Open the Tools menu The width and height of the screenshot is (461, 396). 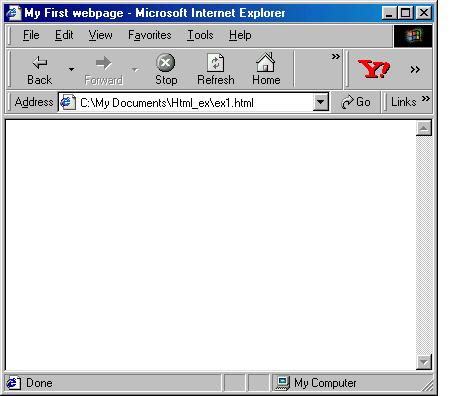[x=200, y=35]
